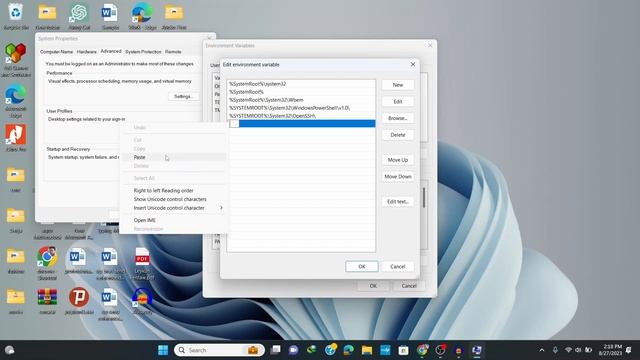Close the Edit environment variable dialog
The height and width of the screenshot is (360, 640).
(413, 64)
